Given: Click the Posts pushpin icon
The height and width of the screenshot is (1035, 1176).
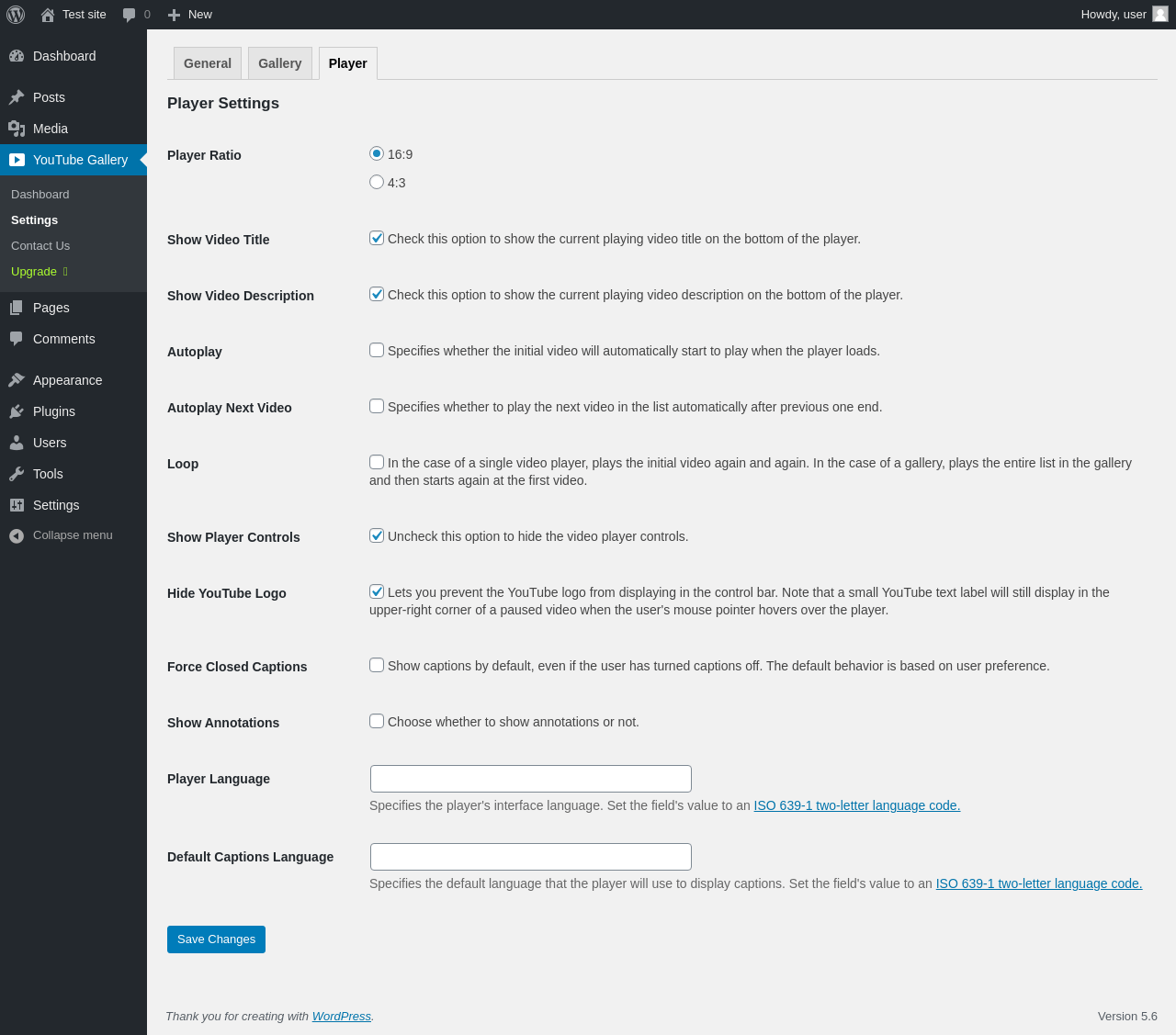Looking at the screenshot, I should coord(17,97).
